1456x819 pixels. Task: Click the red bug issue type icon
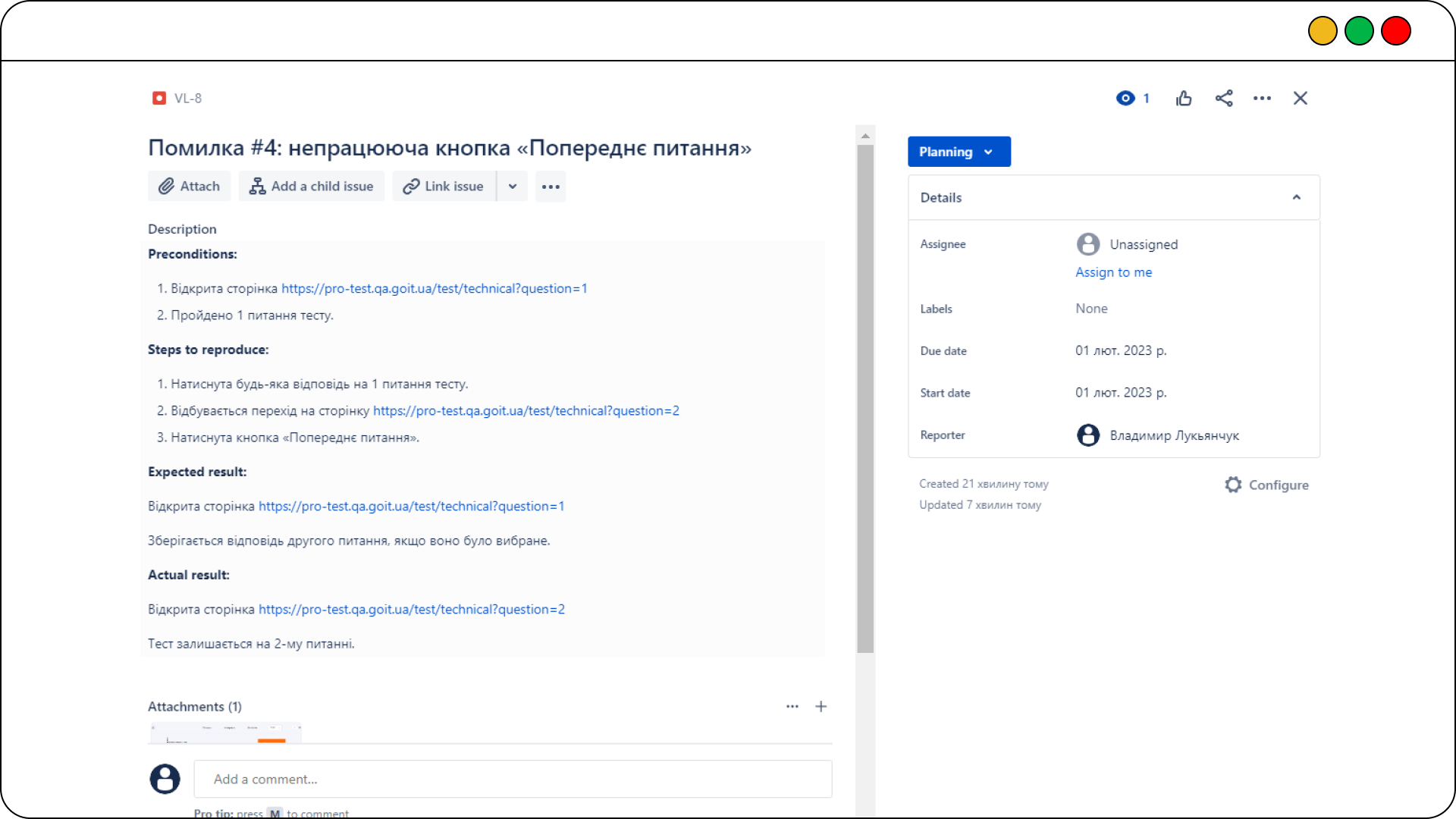click(x=159, y=98)
